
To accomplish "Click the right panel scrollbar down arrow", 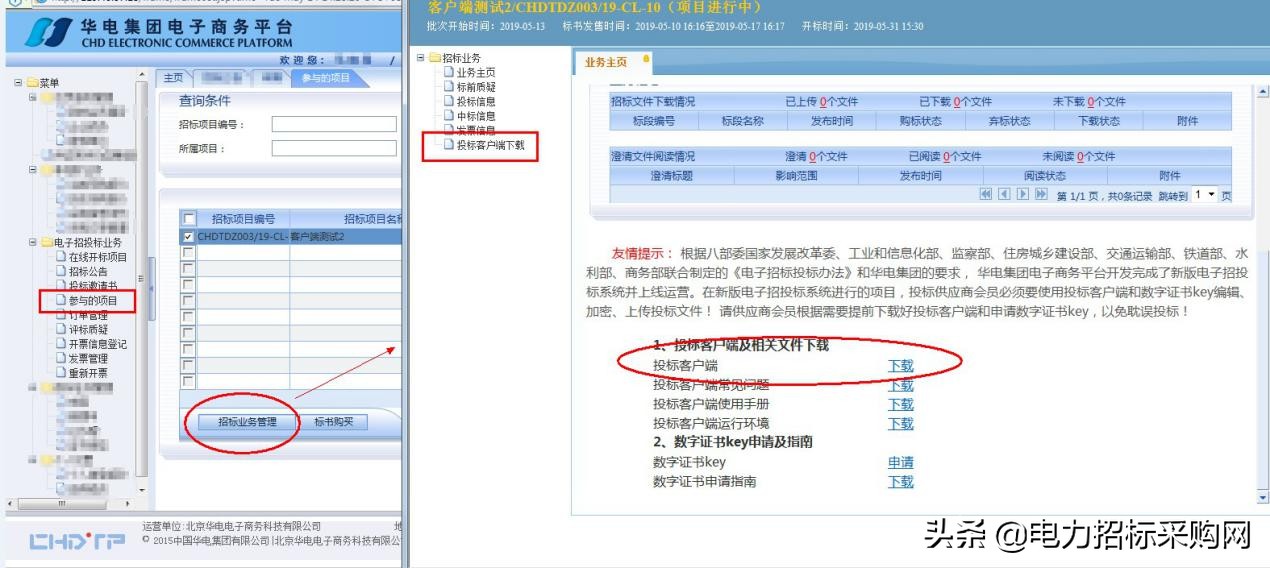I will (1261, 497).
